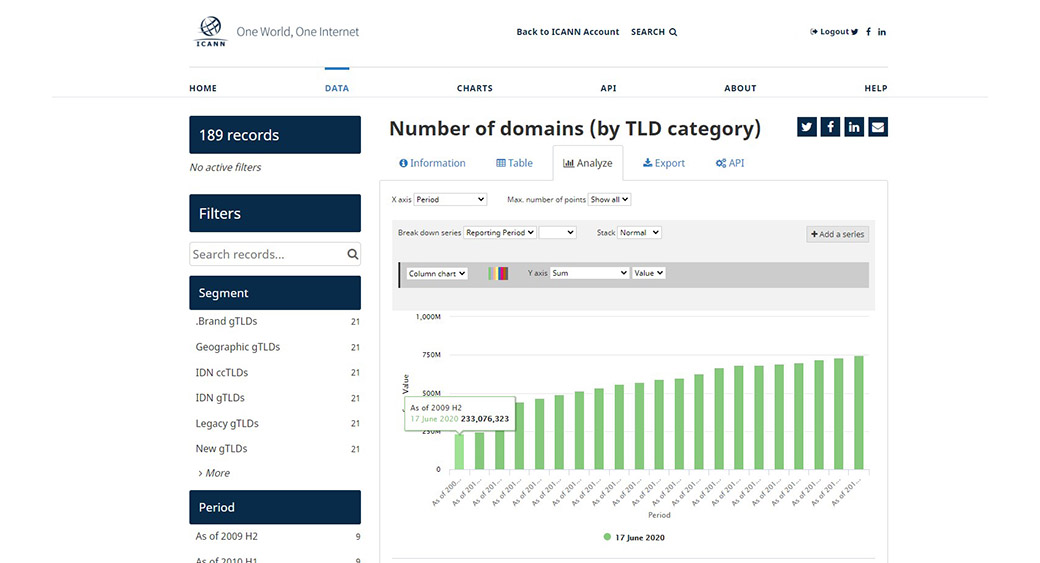This screenshot has width=1040, height=563.
Task: Share on Twitter using the dark square icon
Action: (x=807, y=127)
